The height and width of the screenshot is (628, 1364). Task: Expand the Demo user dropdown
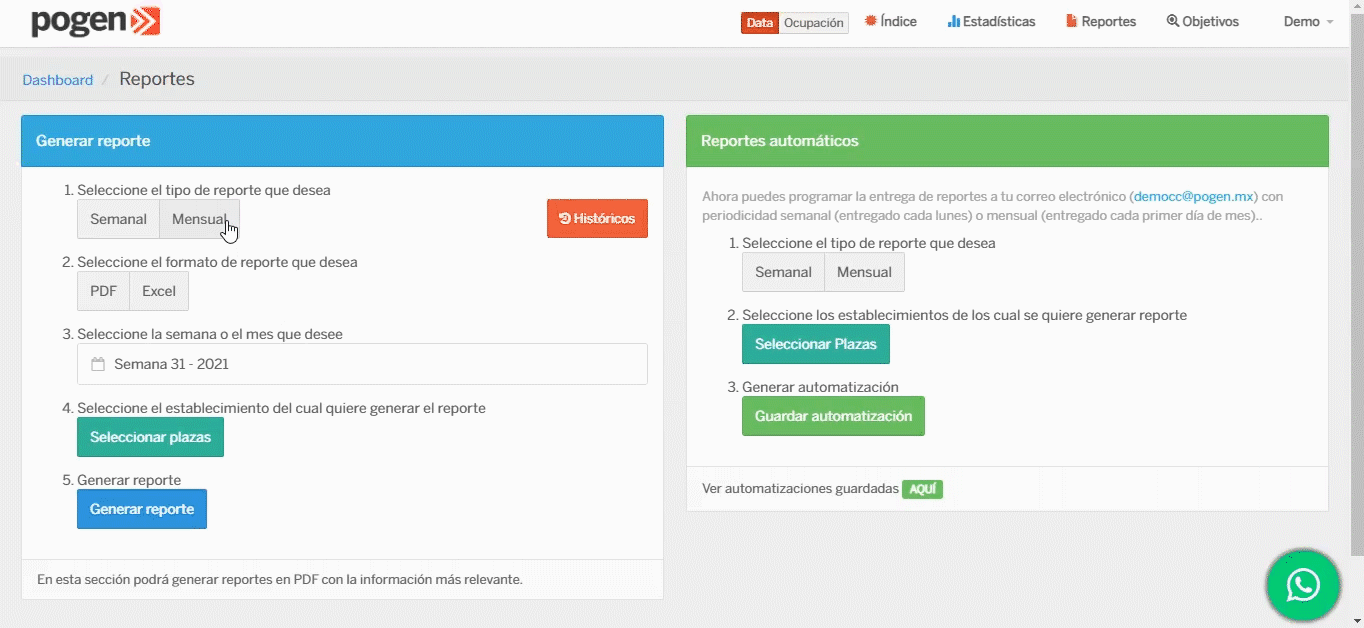pyautogui.click(x=1307, y=22)
